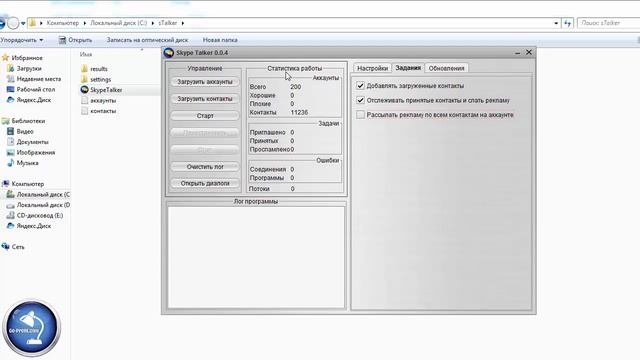Minimize the Skype Talker window
The width and height of the screenshot is (640, 360).
[x=518, y=53]
